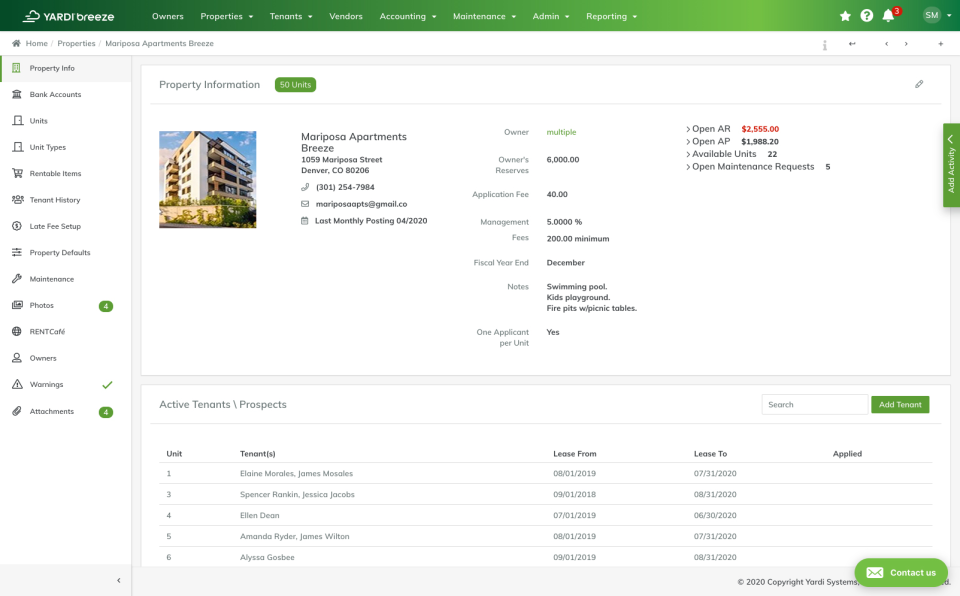The height and width of the screenshot is (596, 960).
Task: Click the mariposaapts@gmail.co email
Action: click(x=361, y=204)
